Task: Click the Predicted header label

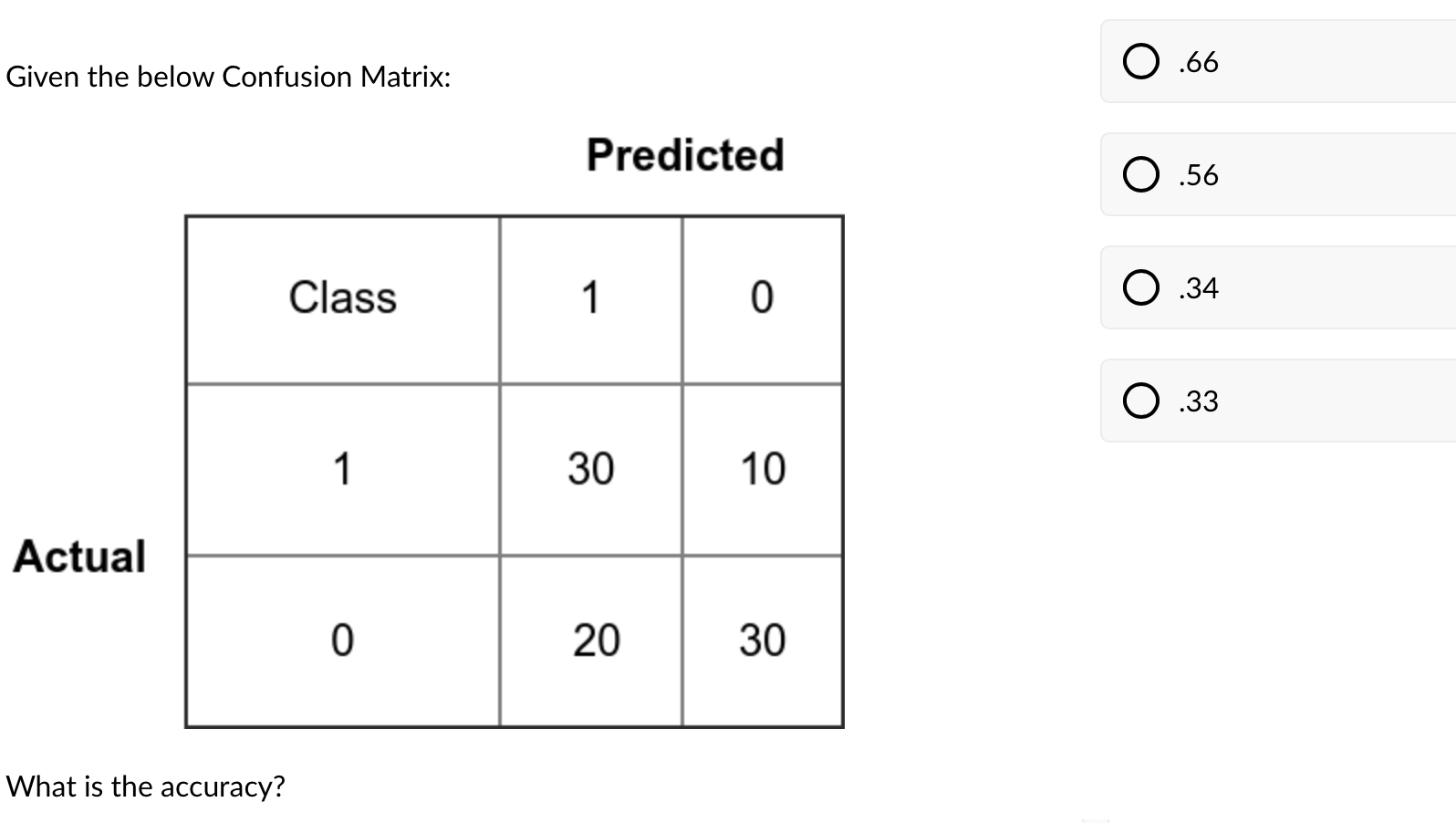Action: point(684,154)
